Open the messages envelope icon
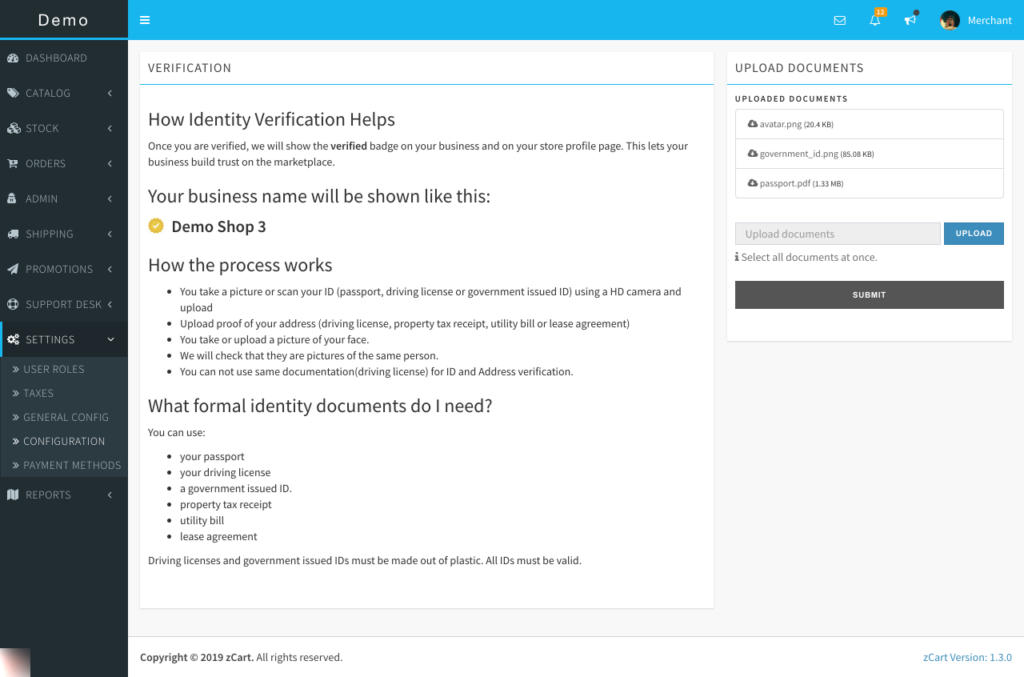The width and height of the screenshot is (1024, 677). [x=839, y=20]
